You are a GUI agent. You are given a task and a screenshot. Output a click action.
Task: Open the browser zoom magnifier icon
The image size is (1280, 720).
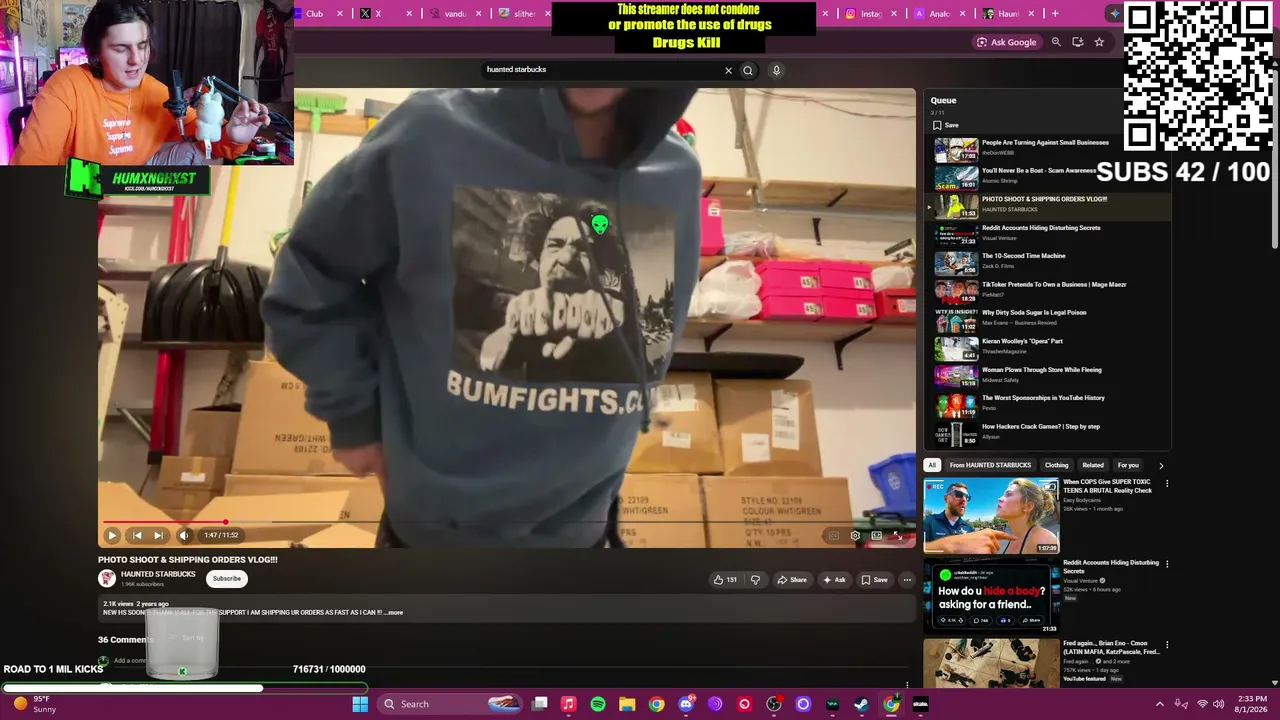click(x=1056, y=42)
